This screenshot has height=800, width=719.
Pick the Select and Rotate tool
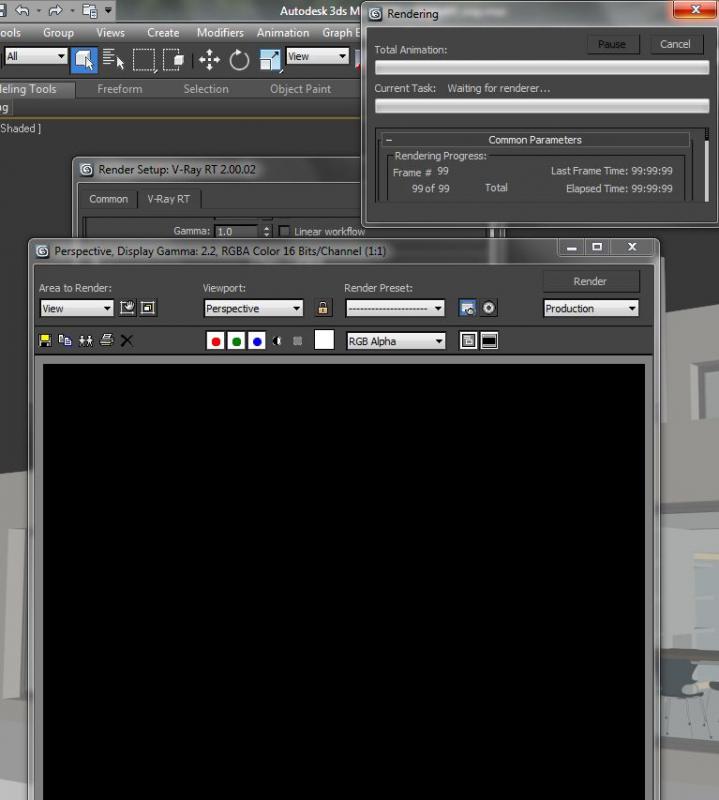239,60
